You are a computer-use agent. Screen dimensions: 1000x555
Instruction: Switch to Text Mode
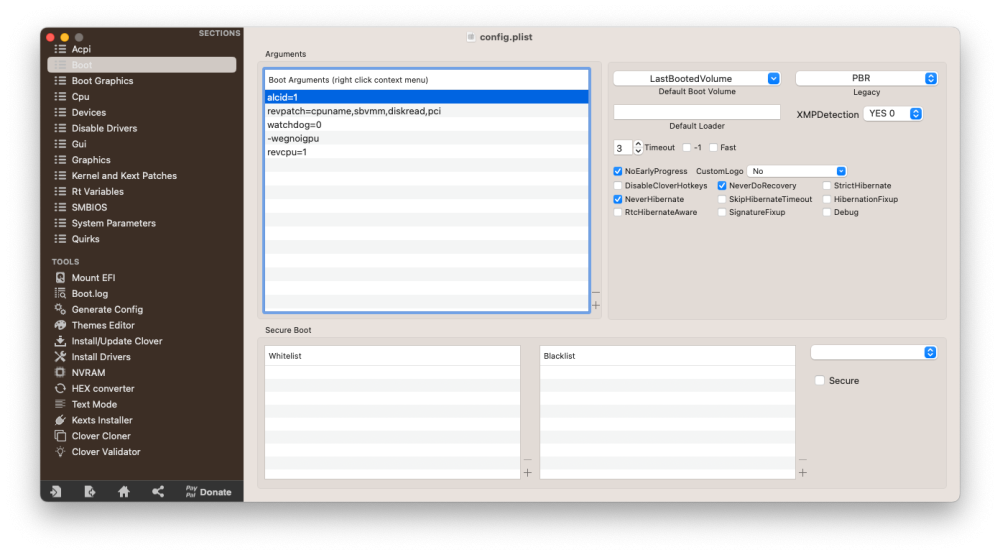tap(94, 404)
